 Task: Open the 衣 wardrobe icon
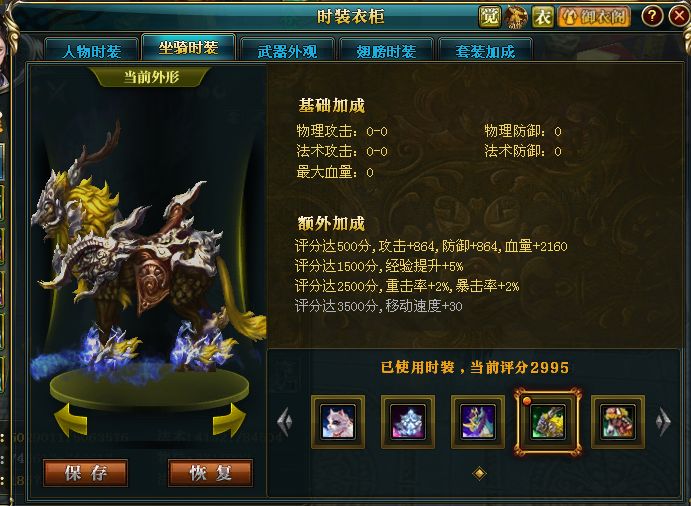click(542, 17)
